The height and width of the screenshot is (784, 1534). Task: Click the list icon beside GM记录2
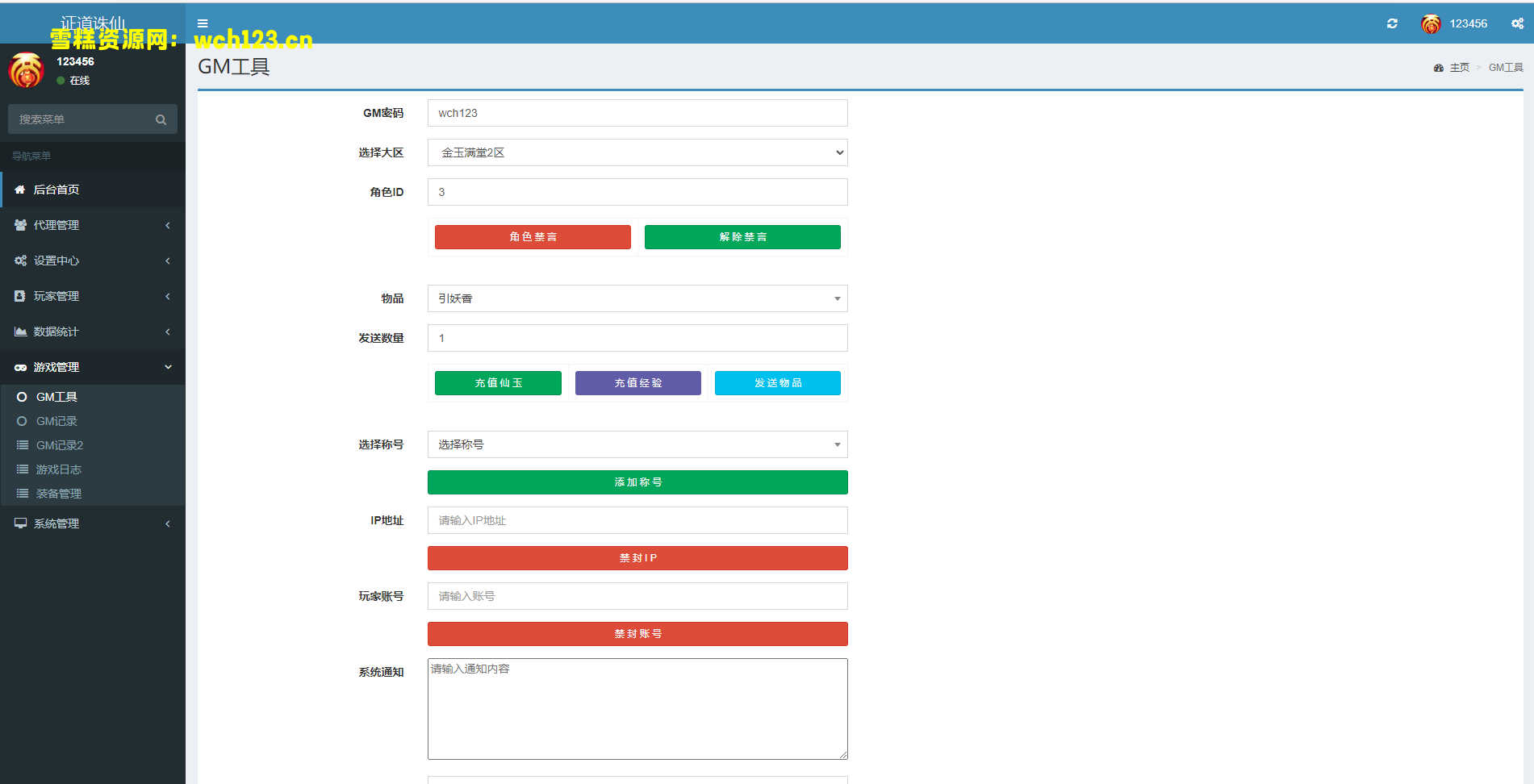pyautogui.click(x=23, y=445)
